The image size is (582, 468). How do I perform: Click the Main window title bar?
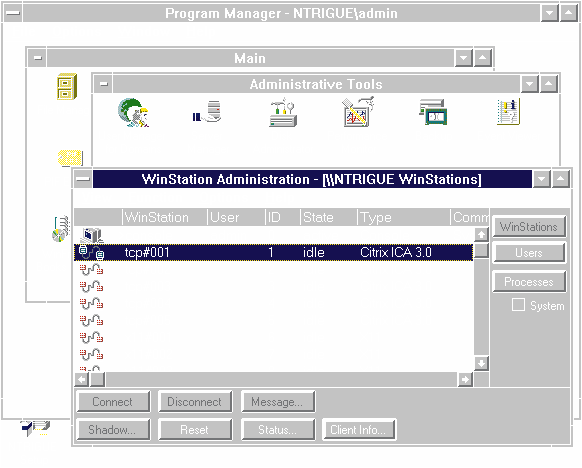point(250,58)
